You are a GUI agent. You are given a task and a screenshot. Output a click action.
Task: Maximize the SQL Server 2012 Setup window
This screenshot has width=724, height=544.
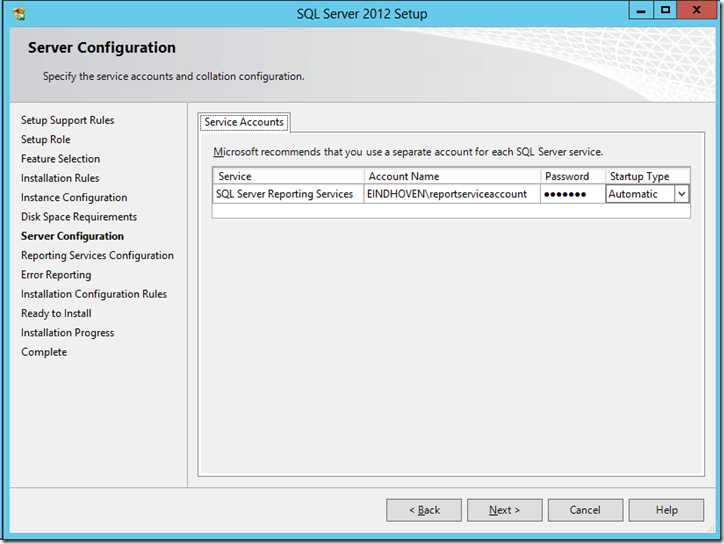click(x=665, y=10)
